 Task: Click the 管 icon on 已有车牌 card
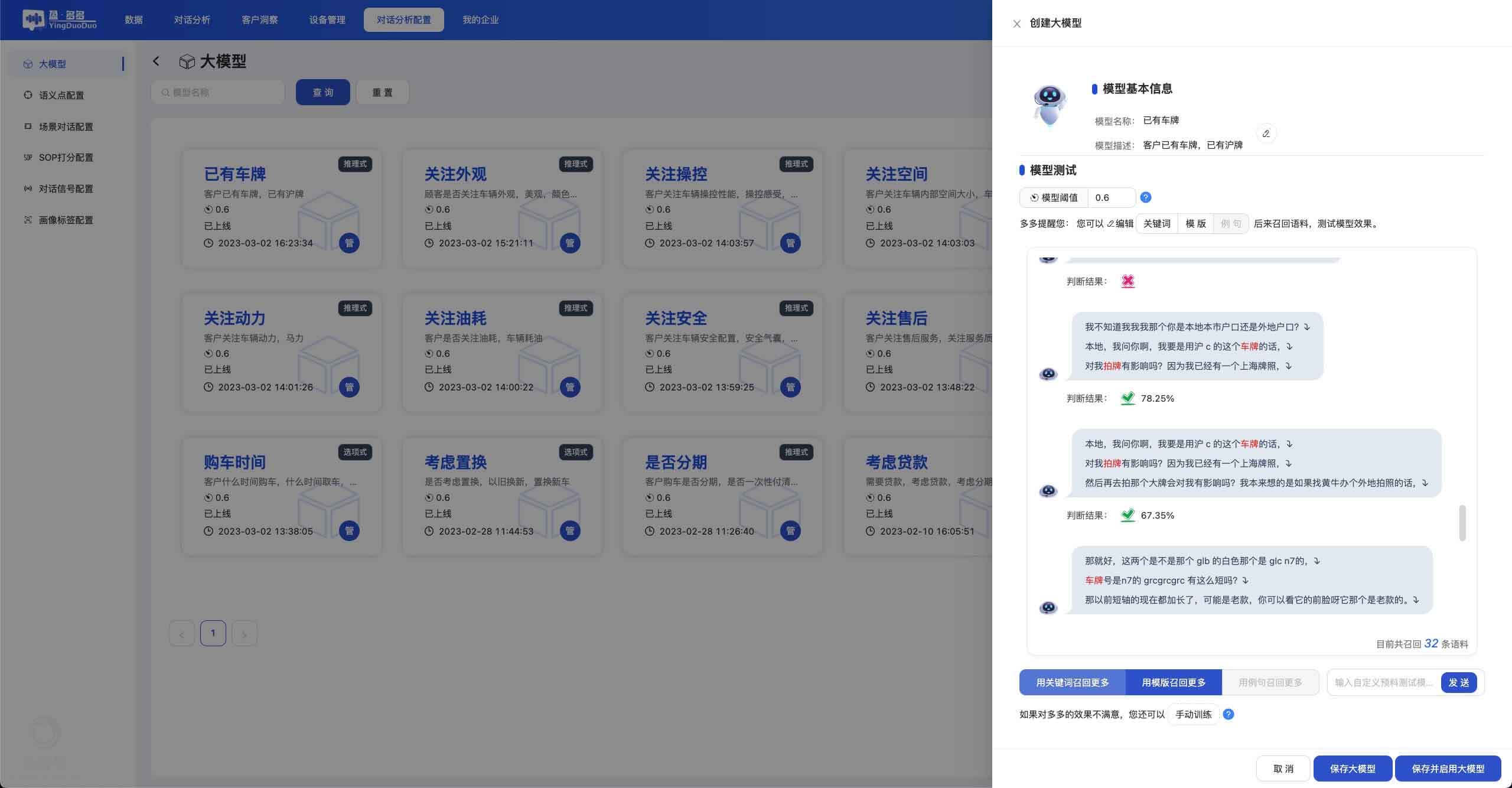point(349,243)
